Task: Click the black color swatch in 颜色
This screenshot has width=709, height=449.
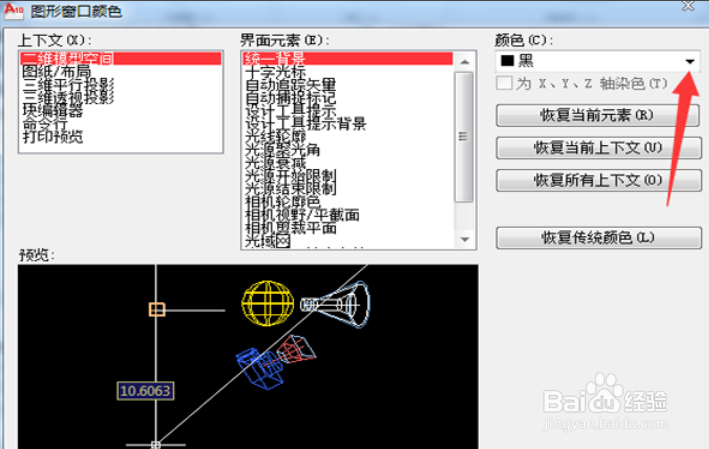Action: pyautogui.click(x=507, y=61)
